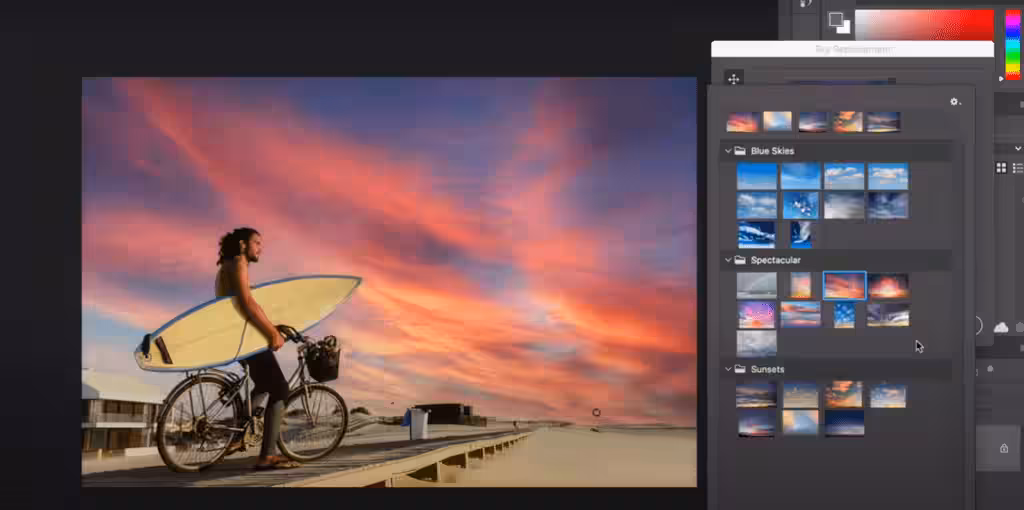
Task: Click the Sunsets folder icon
Action: (740, 369)
